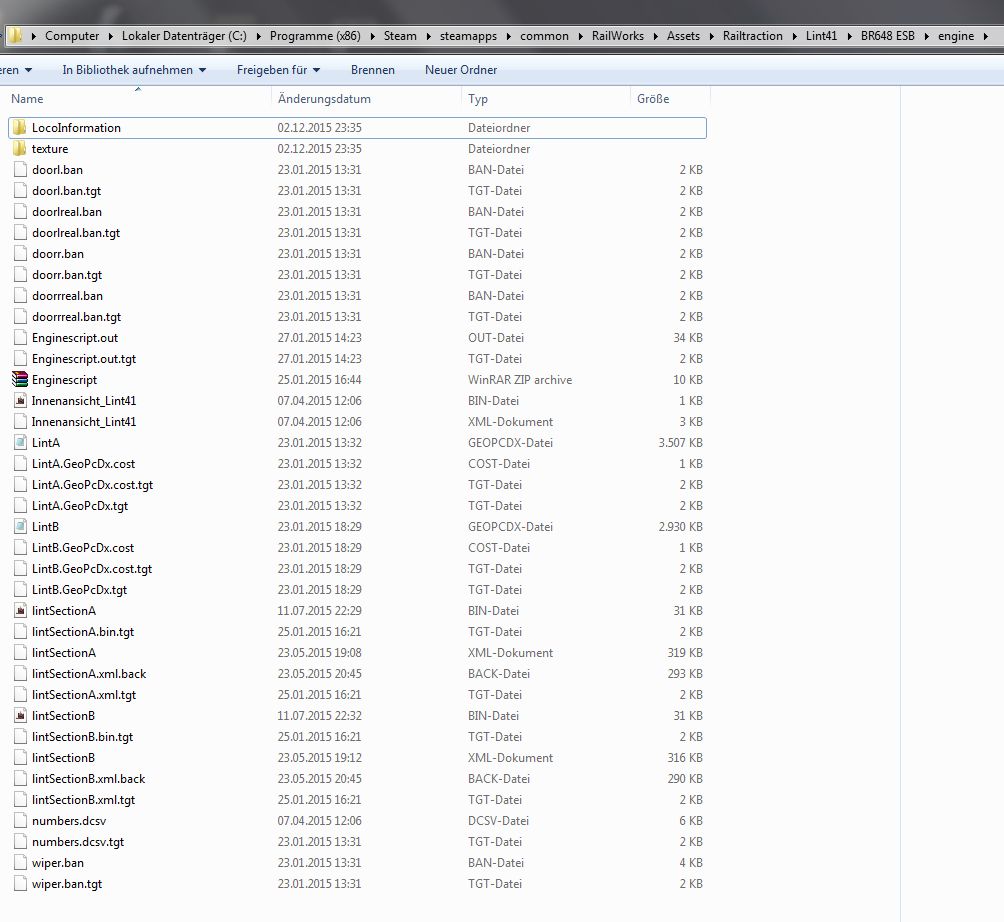This screenshot has height=922, width=1004.
Task: Navigate to Railtraction in the address bar
Action: [752, 36]
